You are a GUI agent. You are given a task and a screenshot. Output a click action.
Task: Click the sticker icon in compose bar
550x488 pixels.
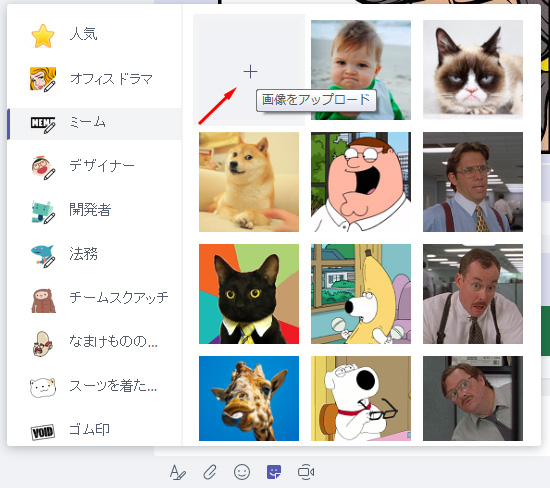(x=274, y=472)
